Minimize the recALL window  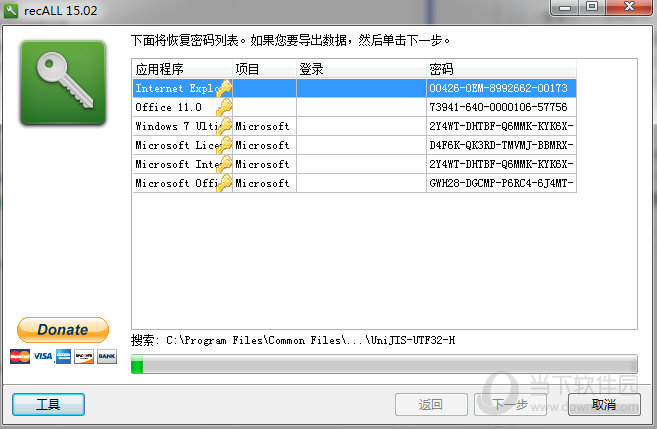565,8
